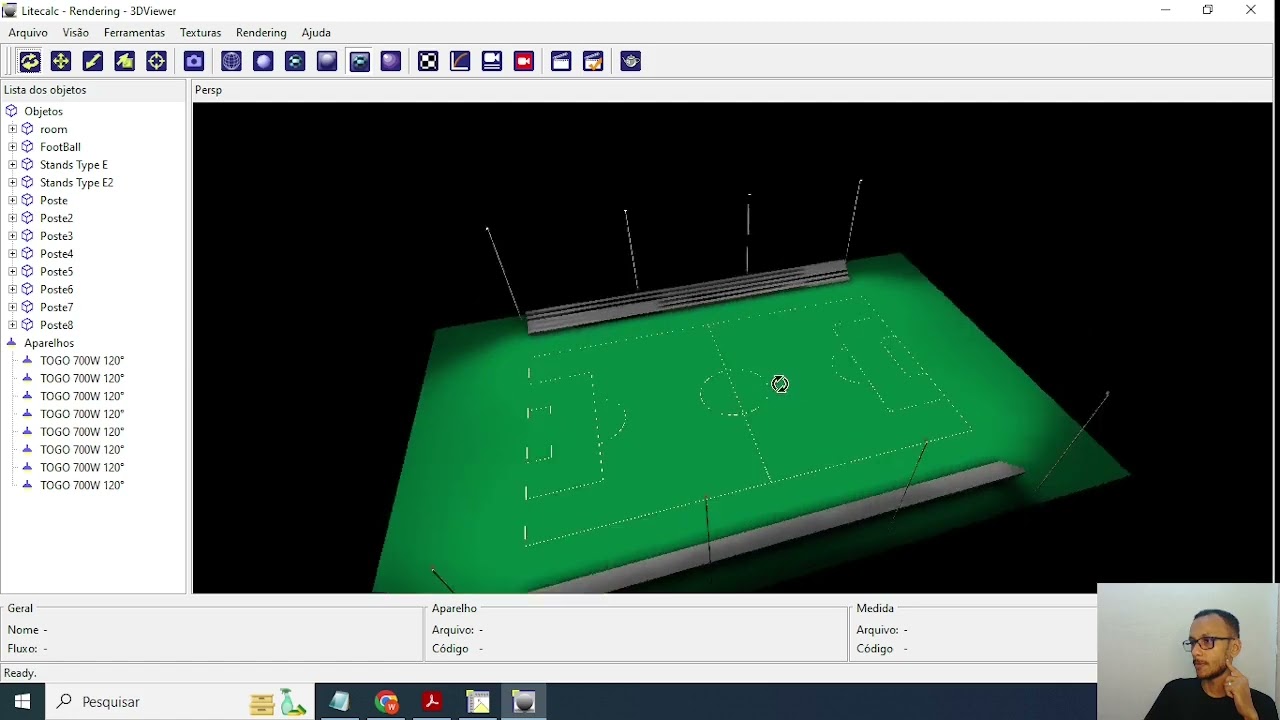This screenshot has width=1280, height=720.
Task: Click the active 3DViewer taskbar icon
Action: (524, 702)
